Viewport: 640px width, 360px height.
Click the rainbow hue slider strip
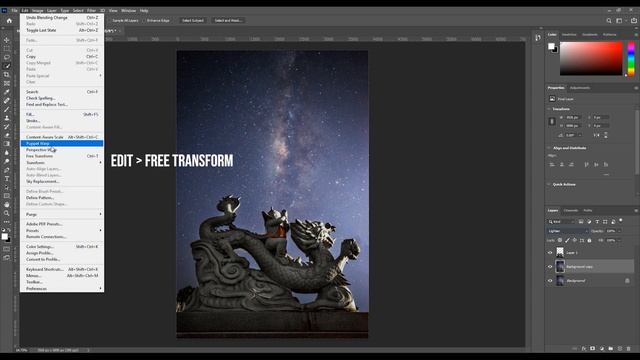pyautogui.click(x=631, y=58)
